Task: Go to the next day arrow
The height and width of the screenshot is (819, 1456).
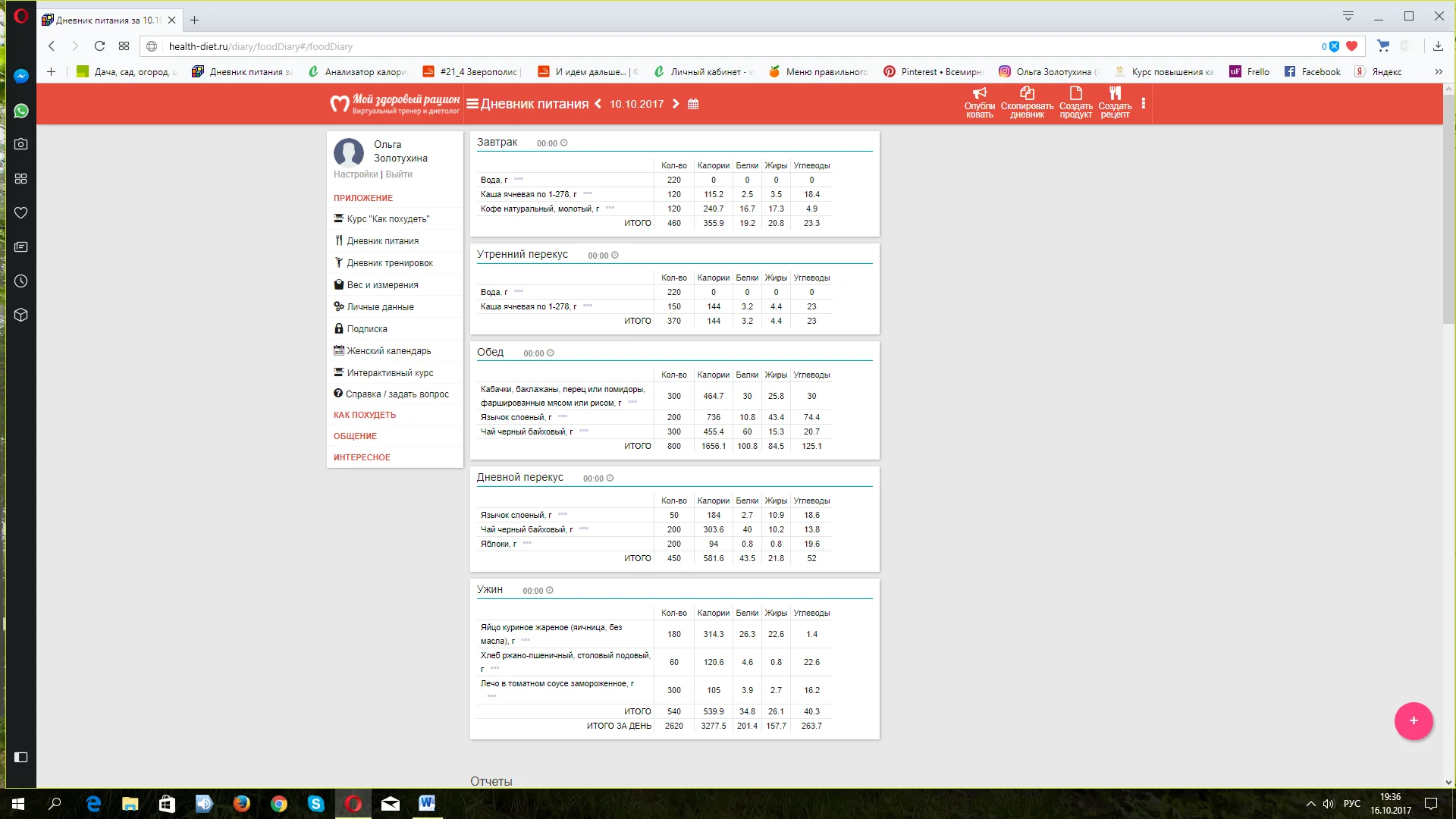Action: click(676, 104)
